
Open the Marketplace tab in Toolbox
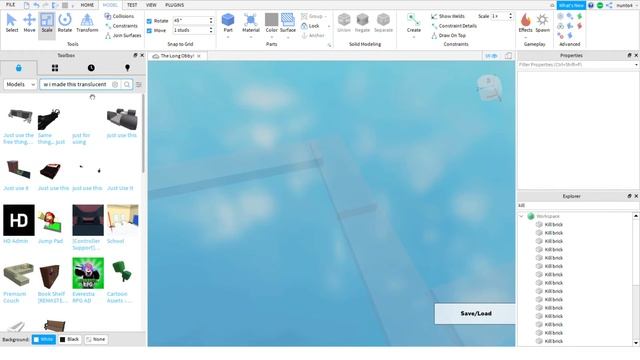point(19,68)
